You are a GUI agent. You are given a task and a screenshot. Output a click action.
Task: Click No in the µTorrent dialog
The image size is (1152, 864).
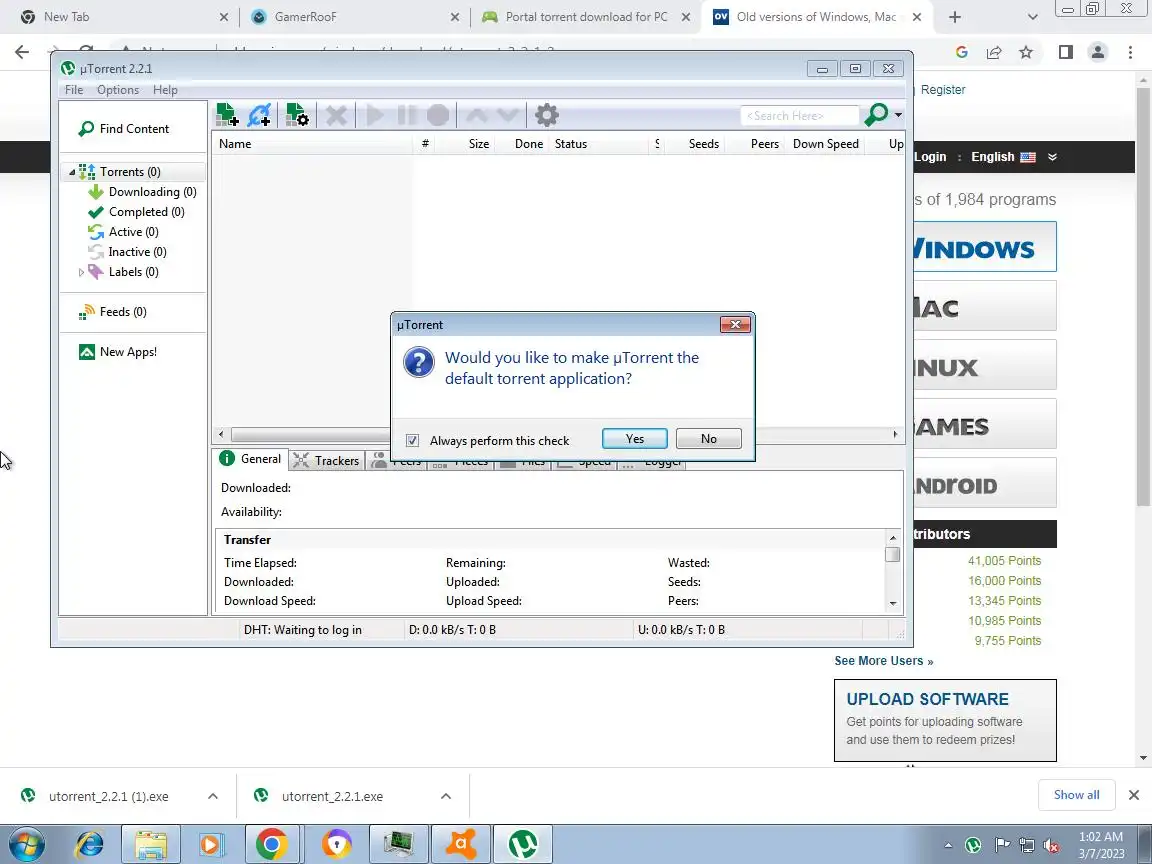pyautogui.click(x=708, y=439)
